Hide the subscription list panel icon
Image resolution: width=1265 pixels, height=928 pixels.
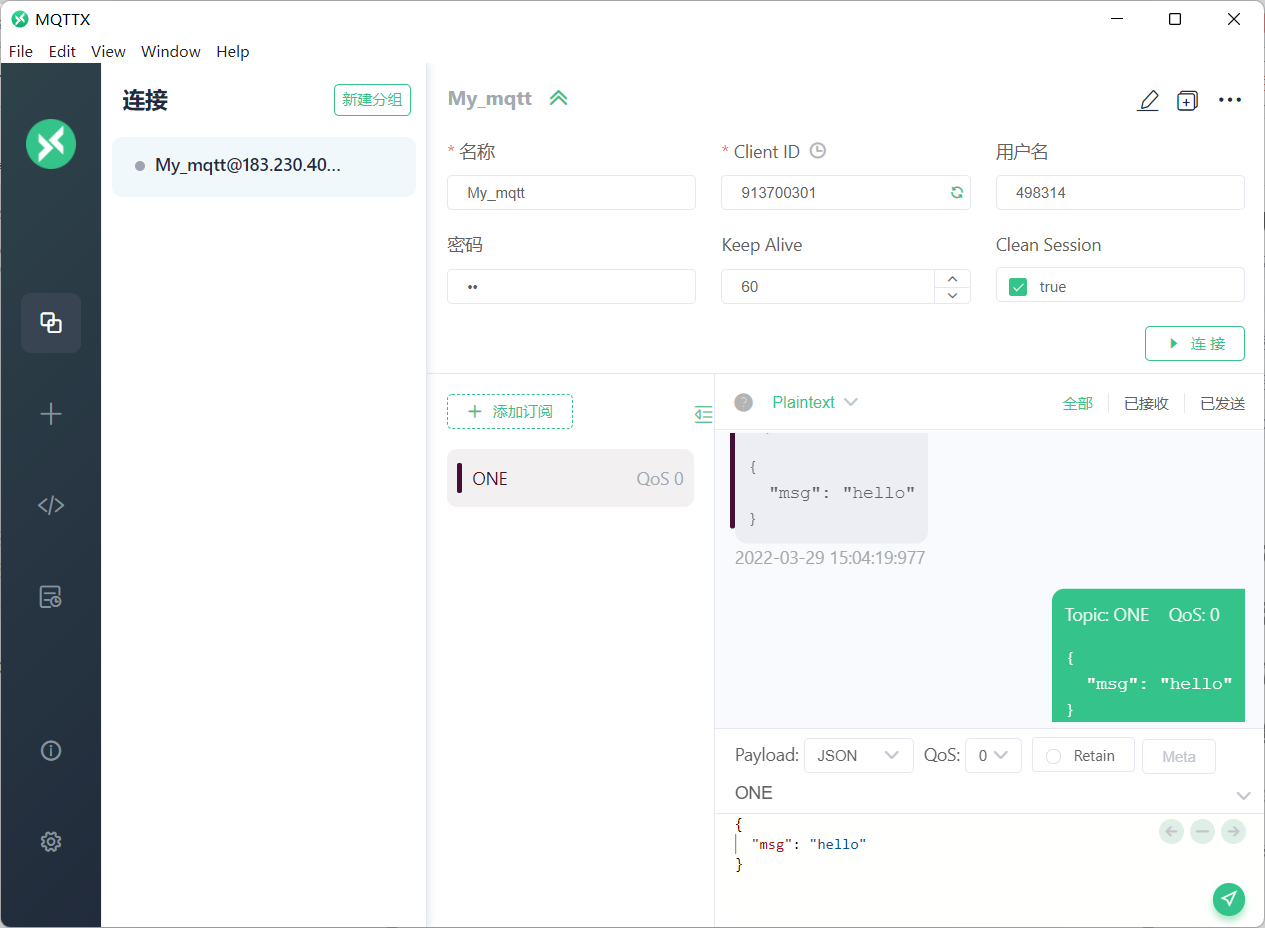coord(704,414)
